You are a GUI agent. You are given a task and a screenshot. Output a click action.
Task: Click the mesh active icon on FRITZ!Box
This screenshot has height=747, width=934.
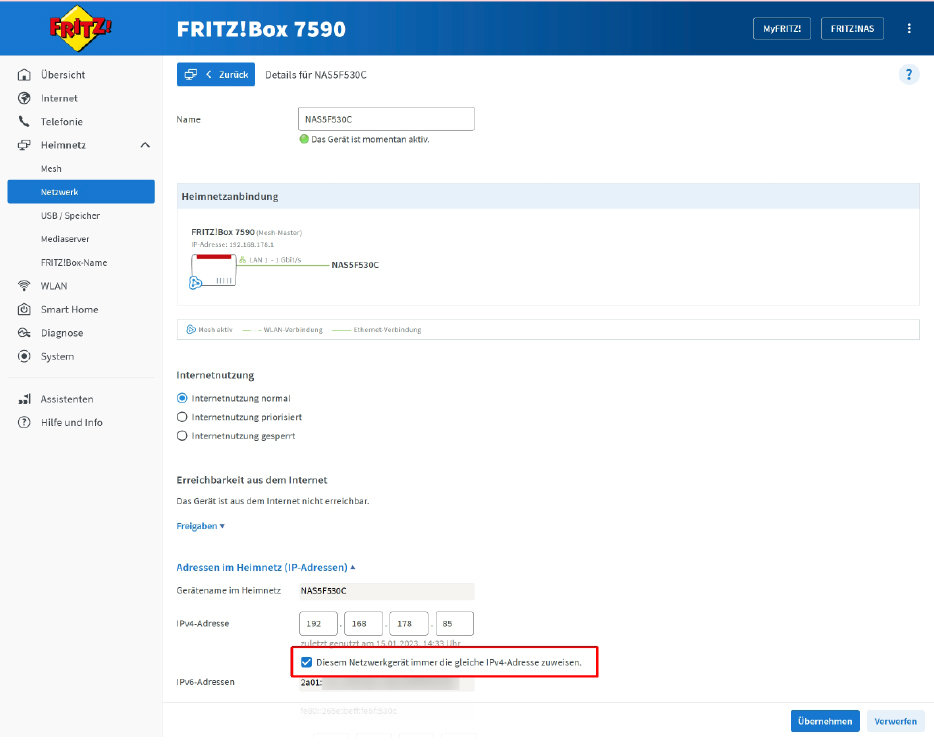[195, 284]
